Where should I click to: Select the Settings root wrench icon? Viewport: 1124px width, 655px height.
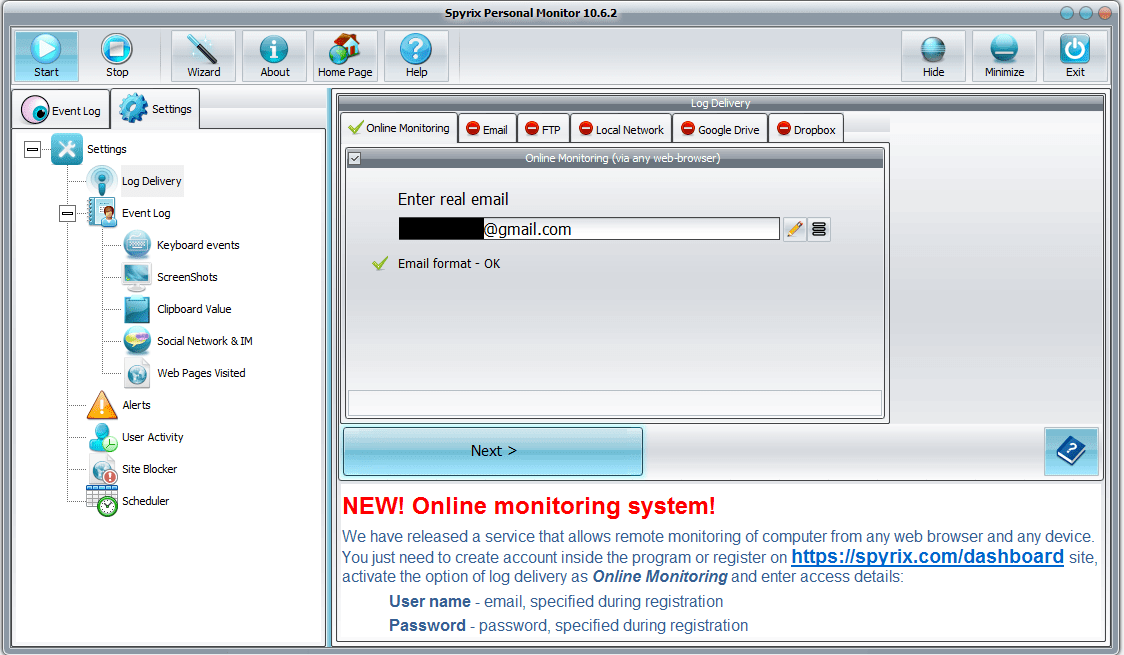[67, 149]
